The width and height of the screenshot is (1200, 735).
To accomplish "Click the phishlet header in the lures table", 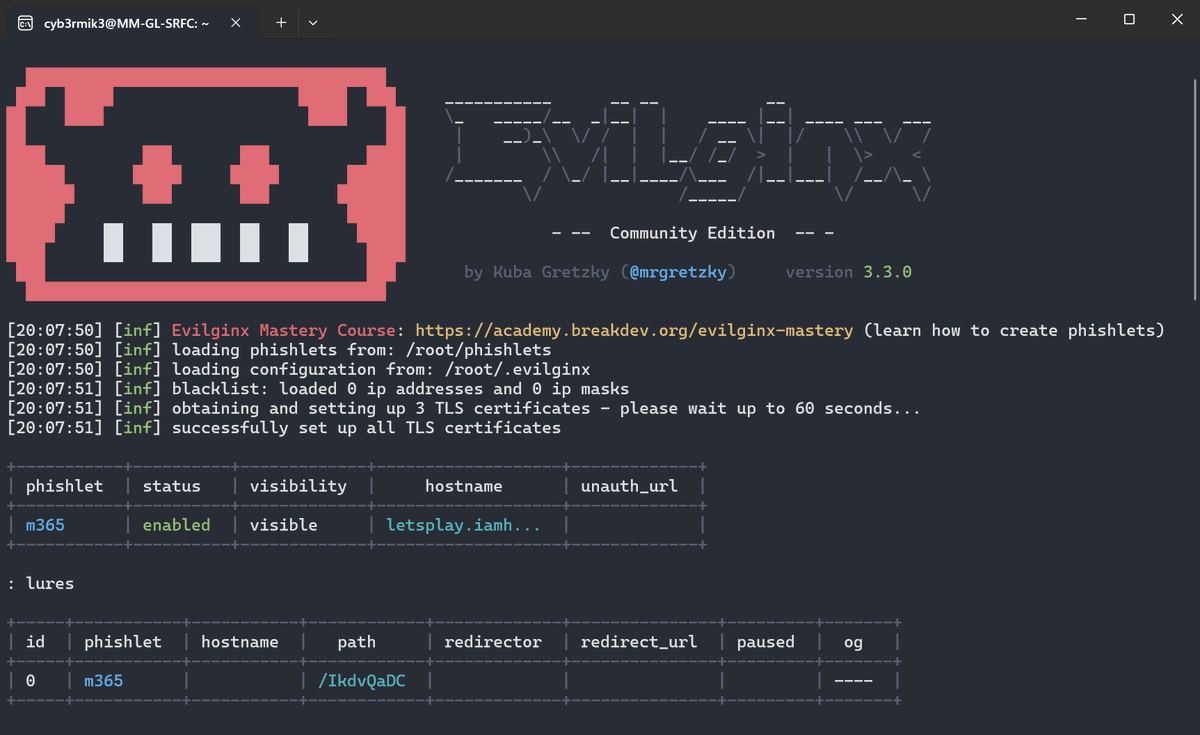I will coord(123,642).
